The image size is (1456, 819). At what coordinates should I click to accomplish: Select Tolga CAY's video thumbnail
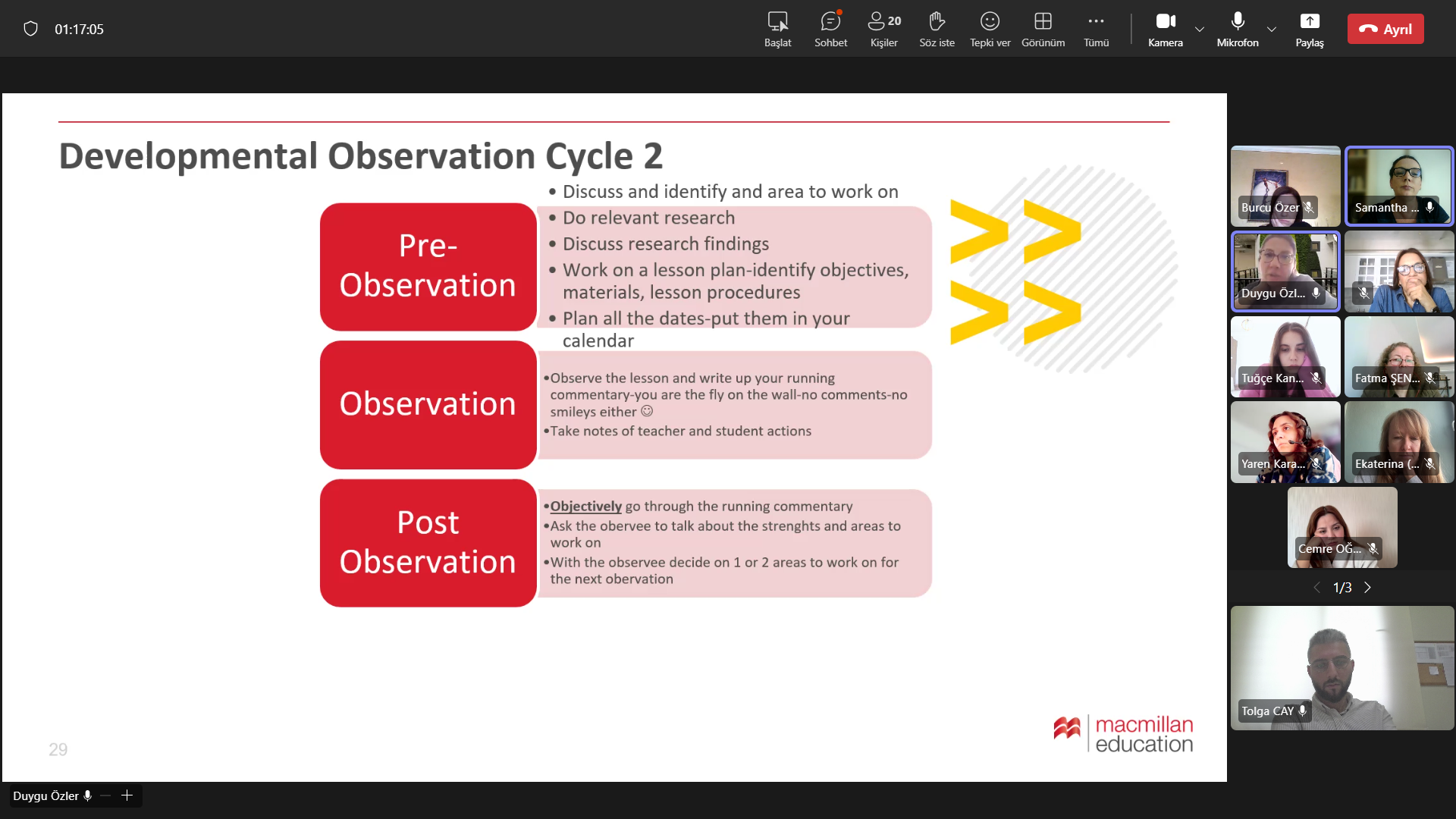[1341, 667]
